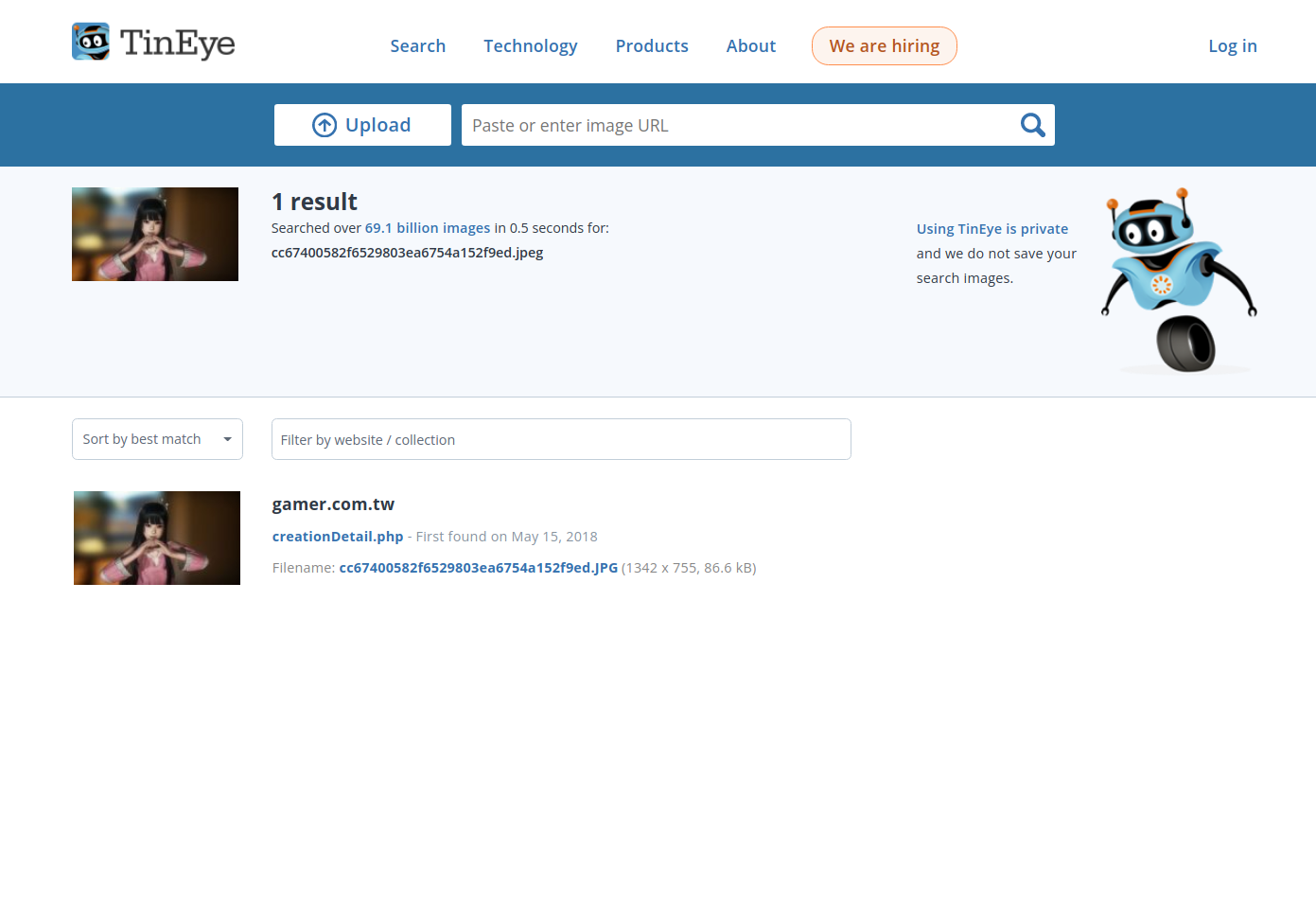
Task: Open the creationDetail.php link
Action: pos(338,537)
